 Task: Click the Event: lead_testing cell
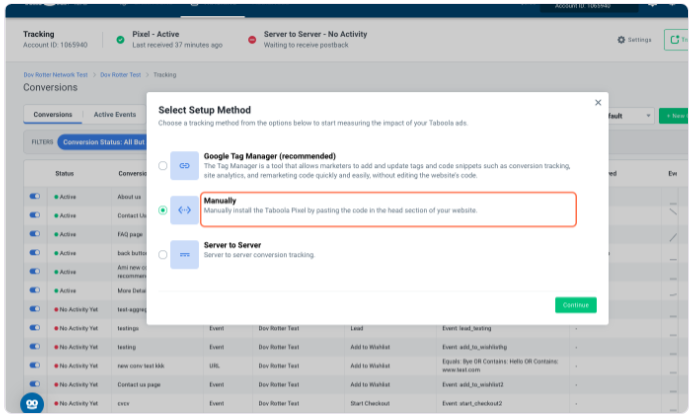pyautogui.click(x=467, y=328)
